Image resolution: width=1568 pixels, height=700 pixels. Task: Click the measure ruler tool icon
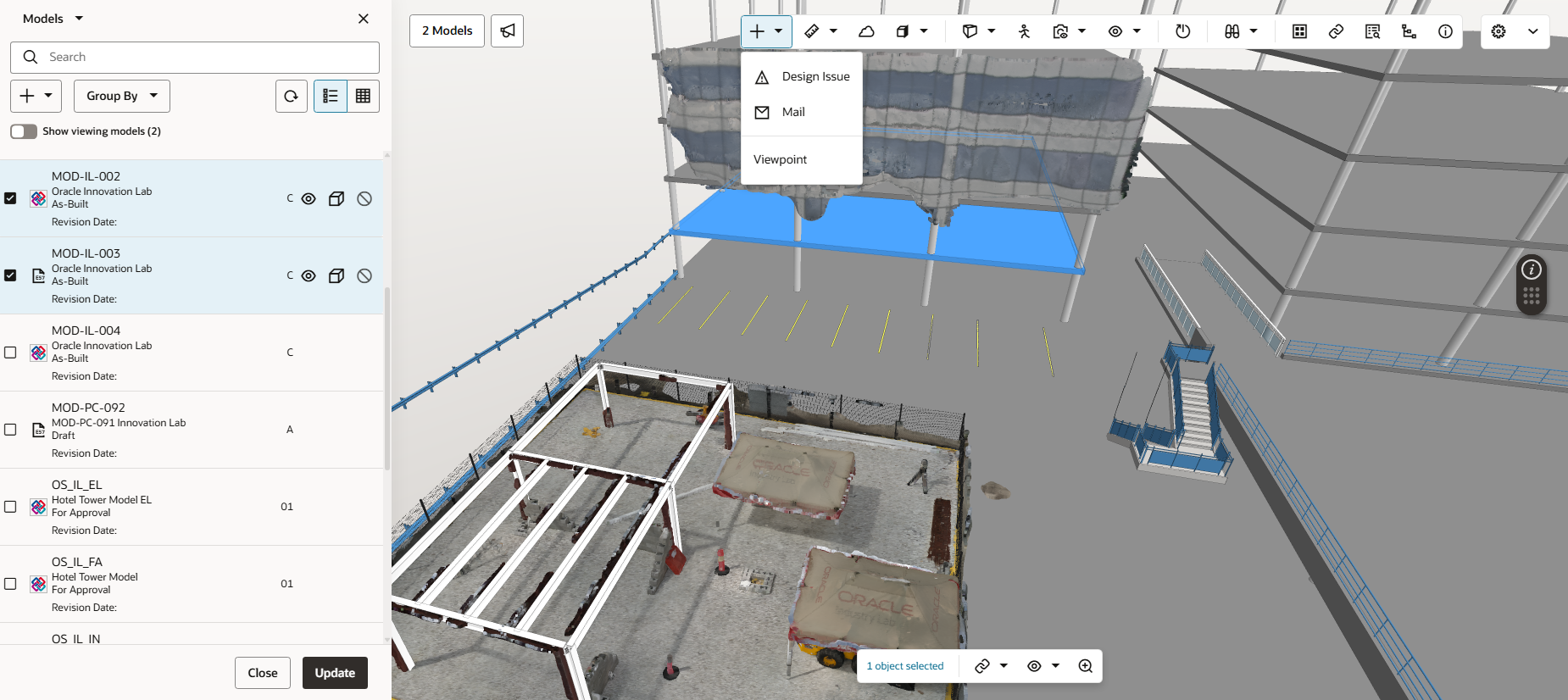point(812,31)
